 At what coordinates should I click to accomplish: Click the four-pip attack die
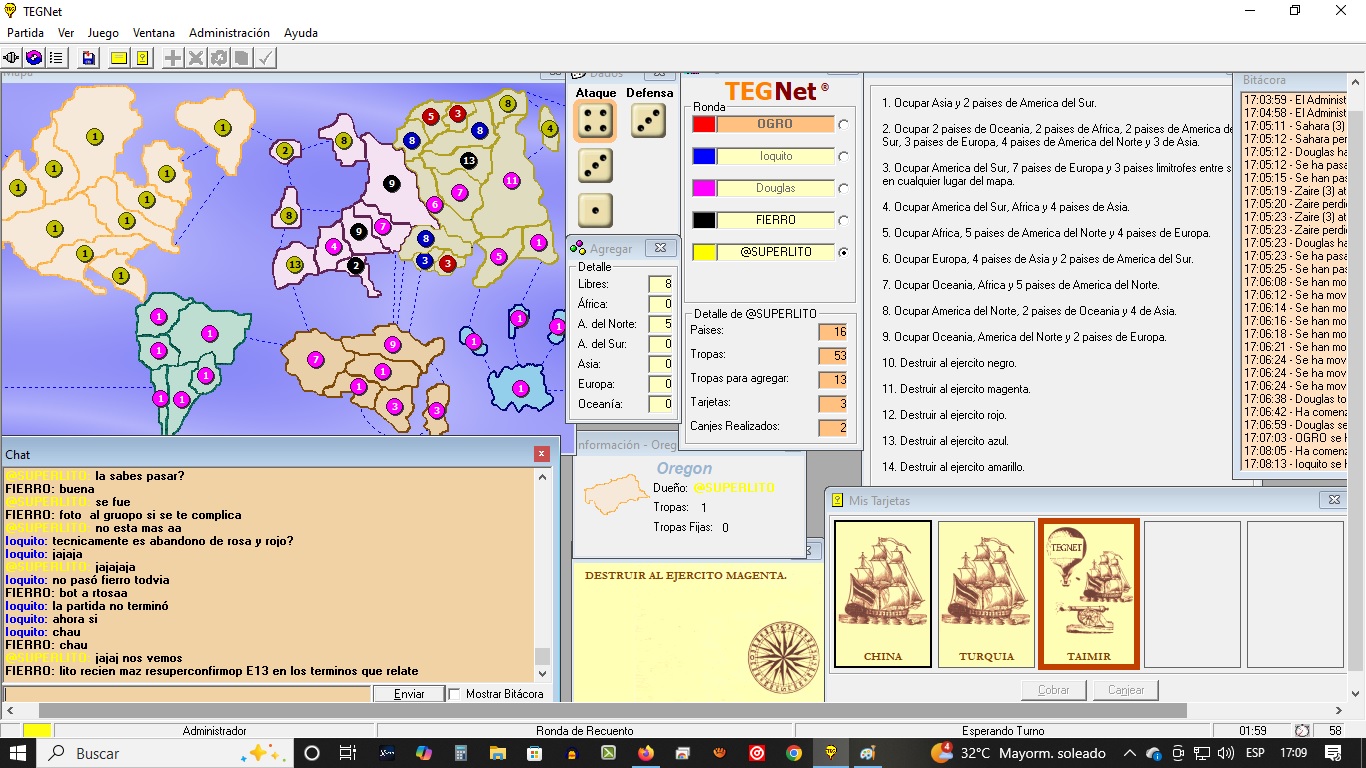coord(595,122)
